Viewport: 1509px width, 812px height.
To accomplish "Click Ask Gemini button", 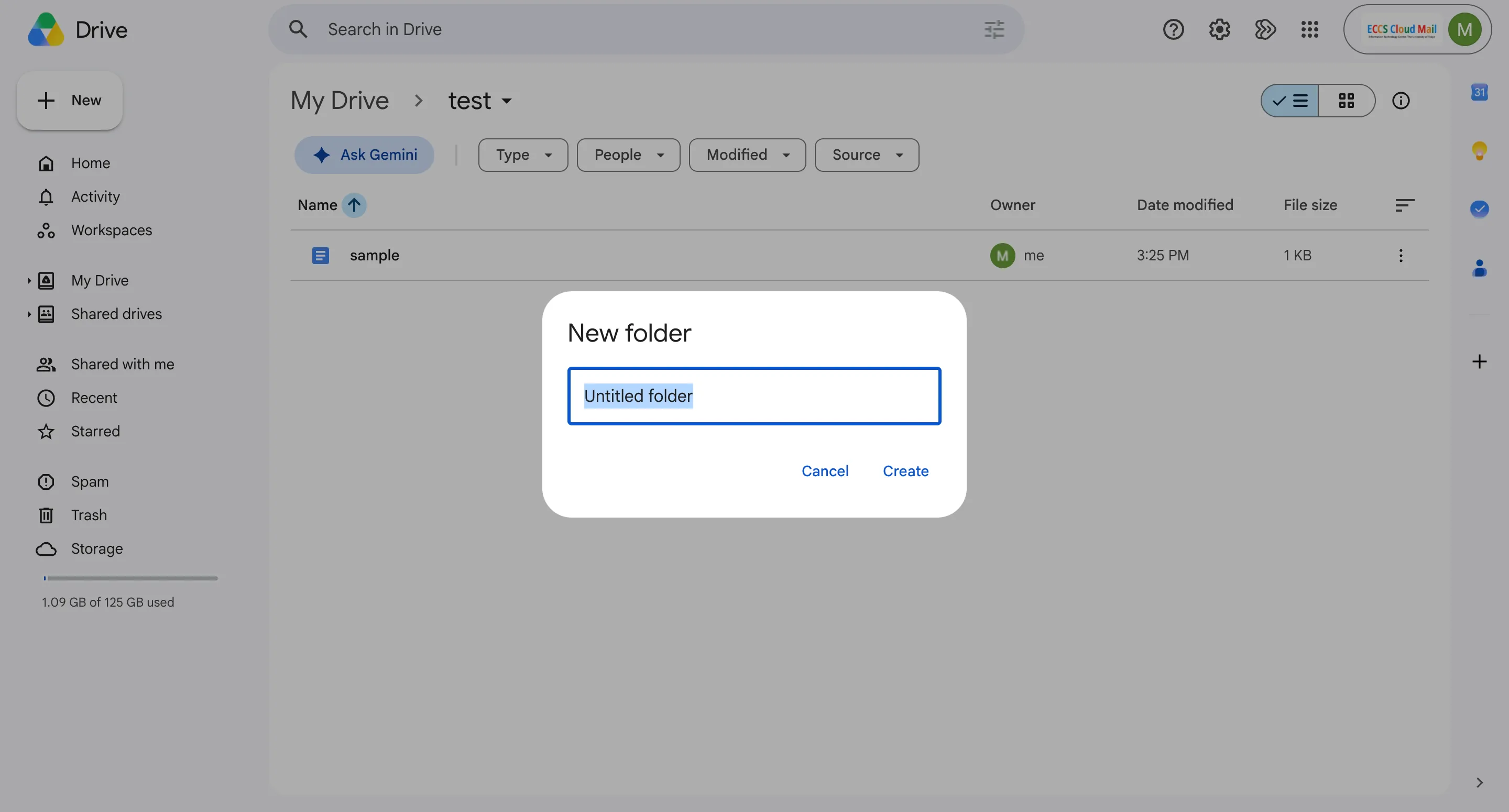I will coord(364,155).
